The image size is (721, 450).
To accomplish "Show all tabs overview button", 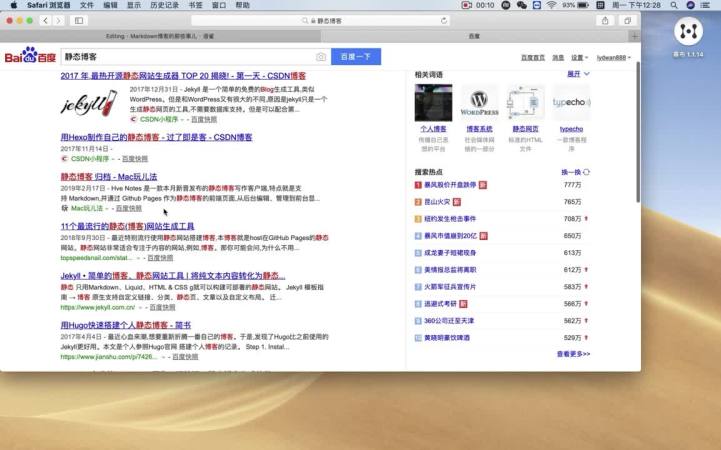I will [x=627, y=21].
